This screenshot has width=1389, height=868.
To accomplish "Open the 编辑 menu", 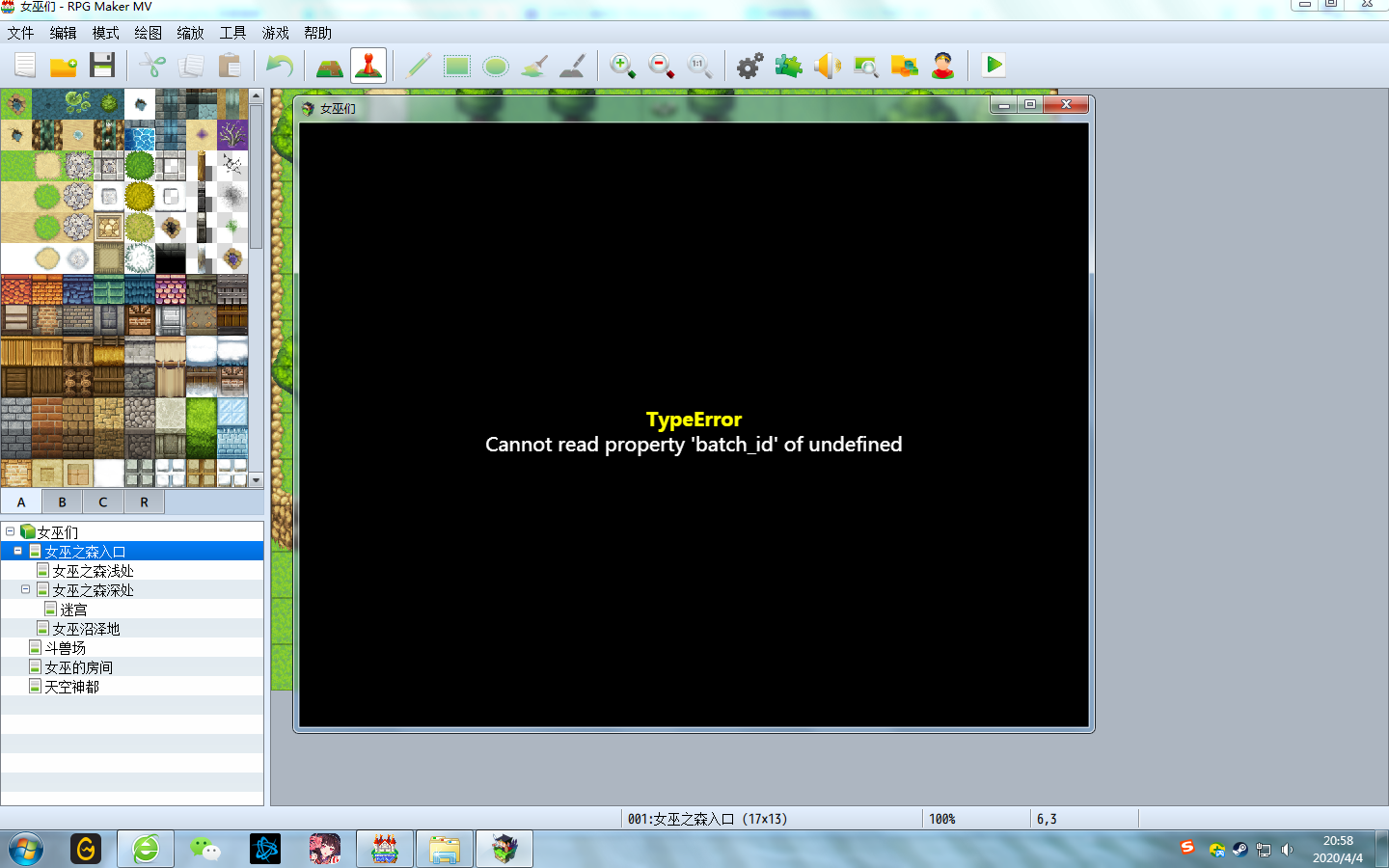I will click(x=63, y=33).
